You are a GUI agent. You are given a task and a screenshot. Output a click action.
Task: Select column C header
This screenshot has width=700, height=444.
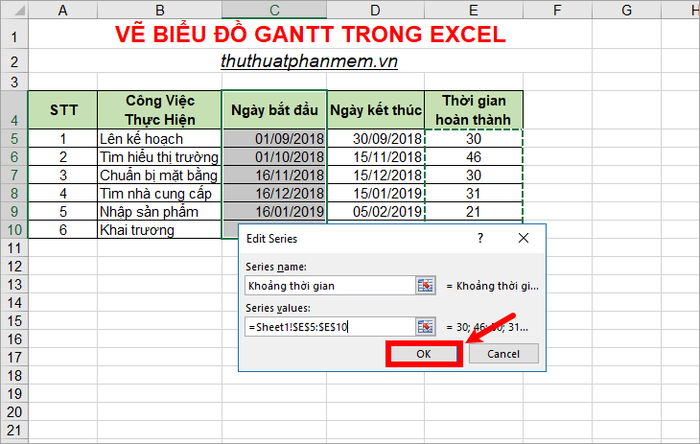tap(274, 9)
